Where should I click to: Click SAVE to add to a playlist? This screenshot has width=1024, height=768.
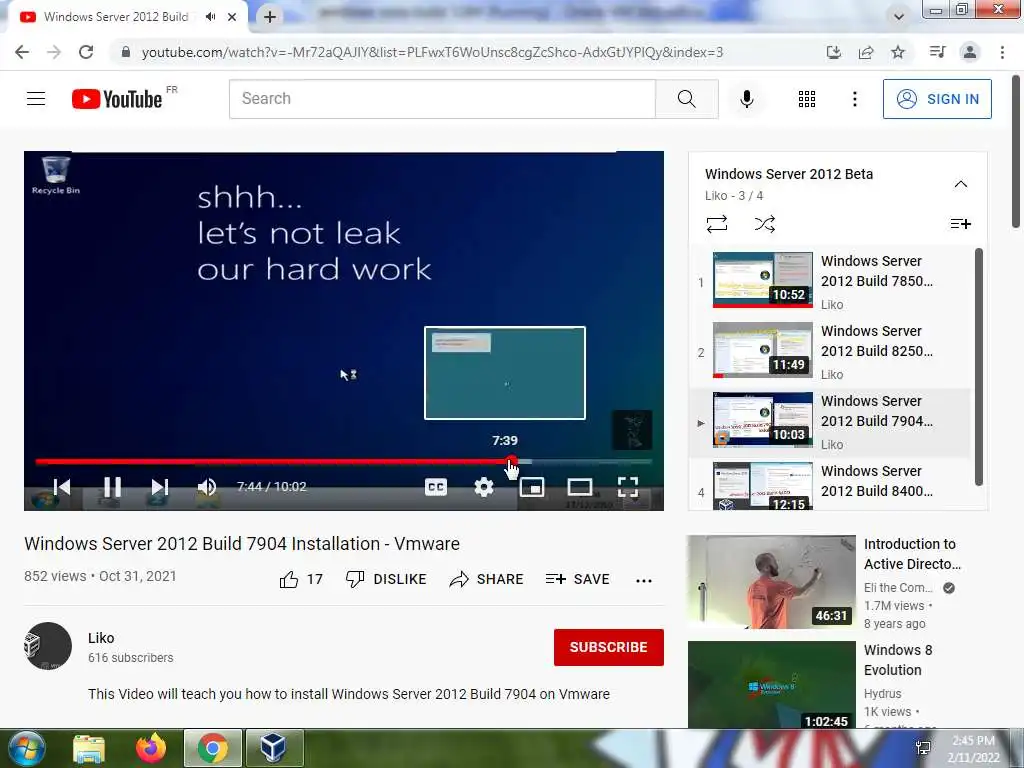pyautogui.click(x=577, y=579)
